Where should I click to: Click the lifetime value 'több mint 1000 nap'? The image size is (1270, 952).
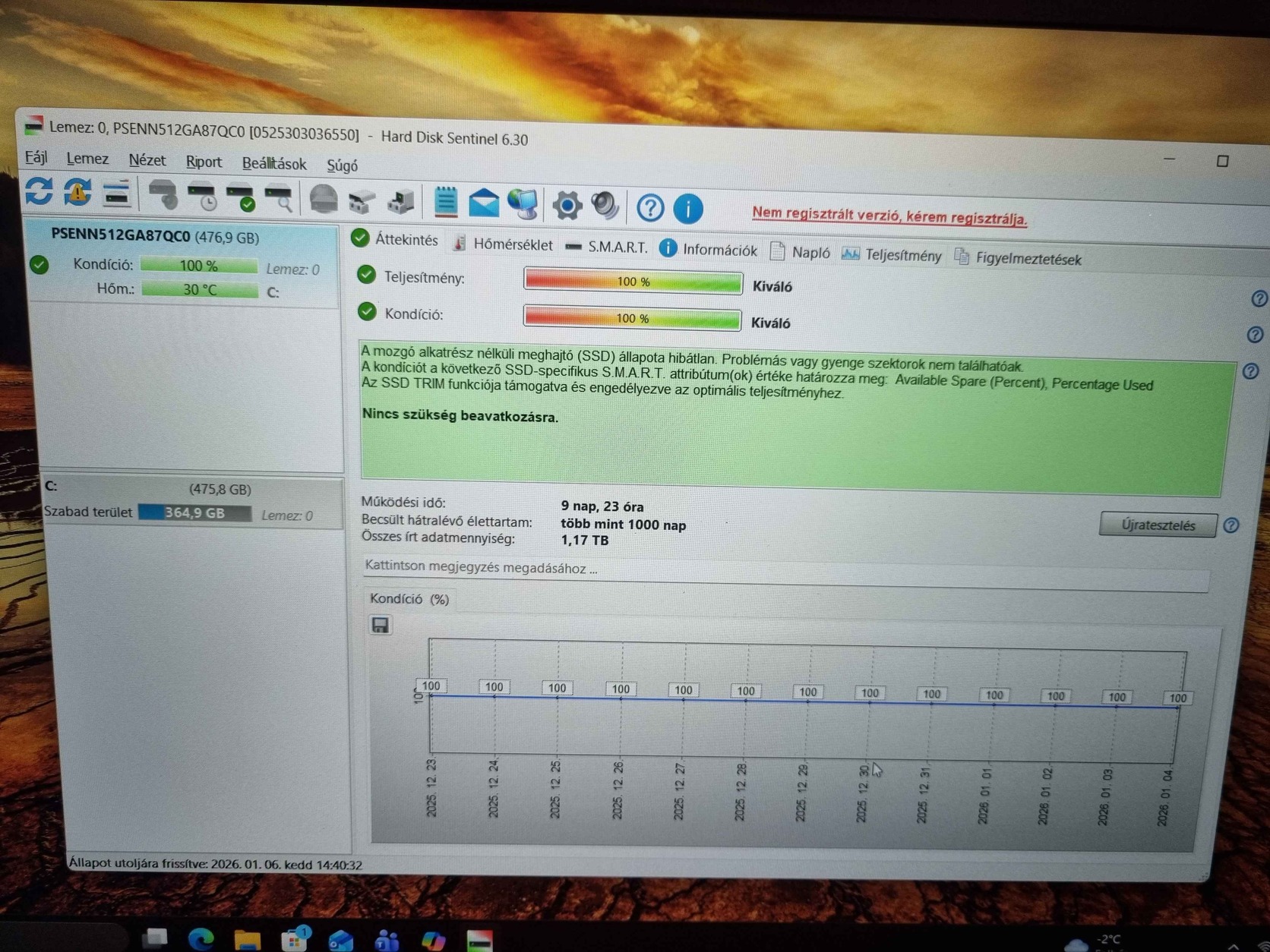point(624,525)
